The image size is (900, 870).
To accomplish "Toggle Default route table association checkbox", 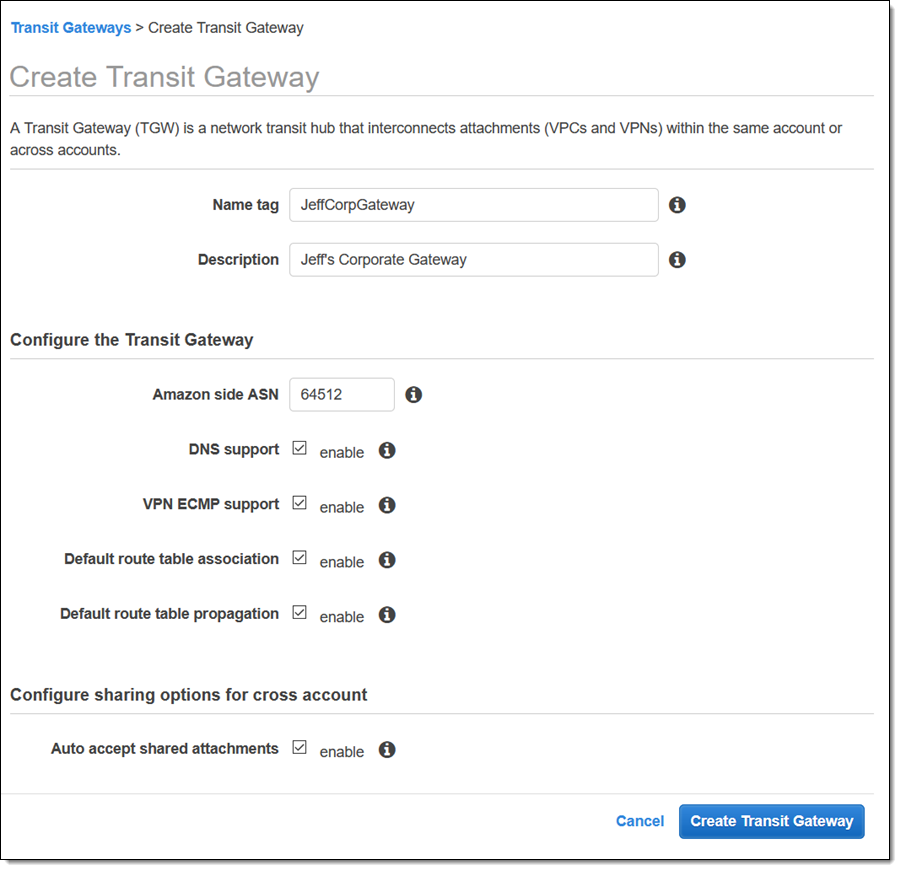I will 299,558.
